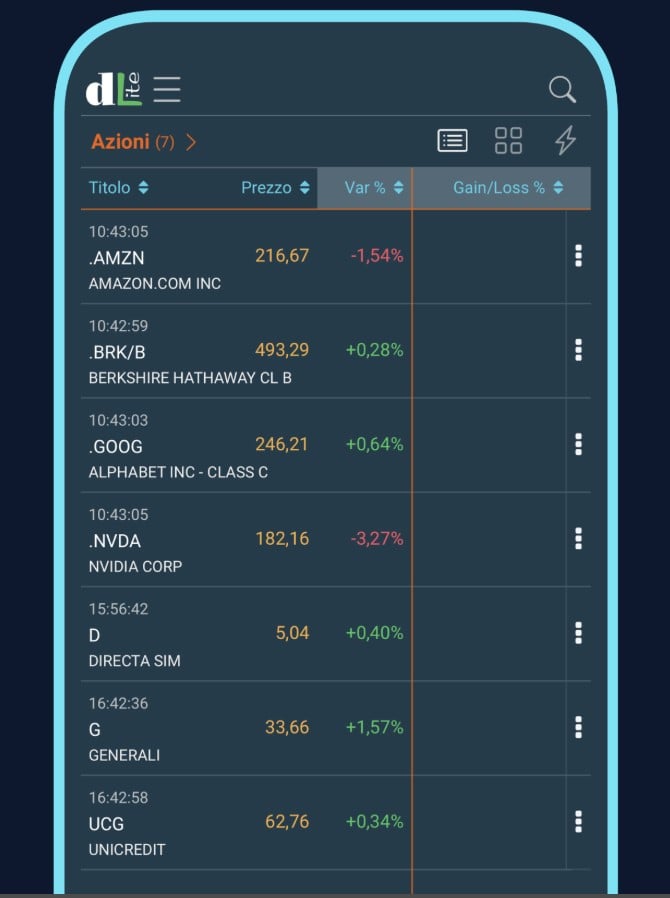Viewport: 670px width, 898px height.
Task: Sort the list by Var % column
Action: coord(374,188)
